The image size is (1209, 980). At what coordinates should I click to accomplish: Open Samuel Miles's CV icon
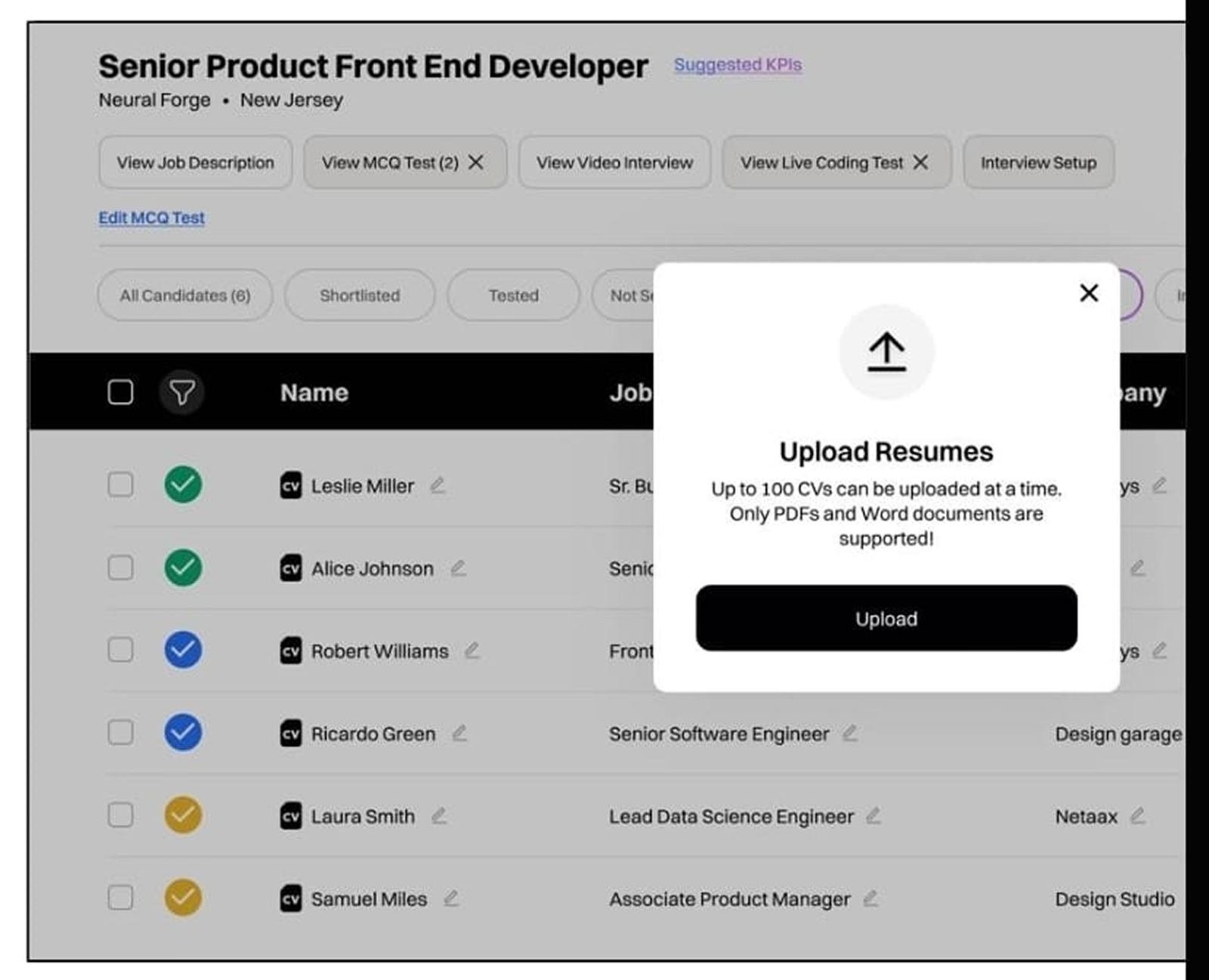coord(290,899)
